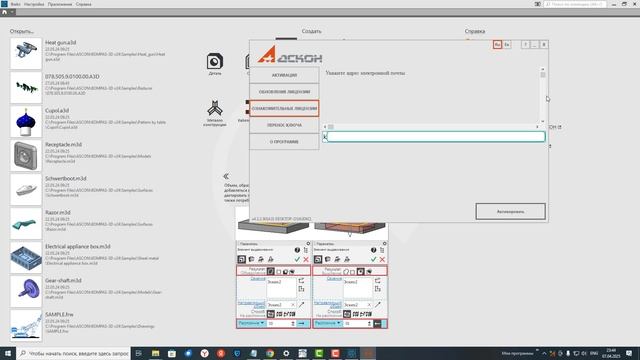This screenshot has height=360, width=640.
Task: Click the Открыть... link
Action: [x=22, y=31]
